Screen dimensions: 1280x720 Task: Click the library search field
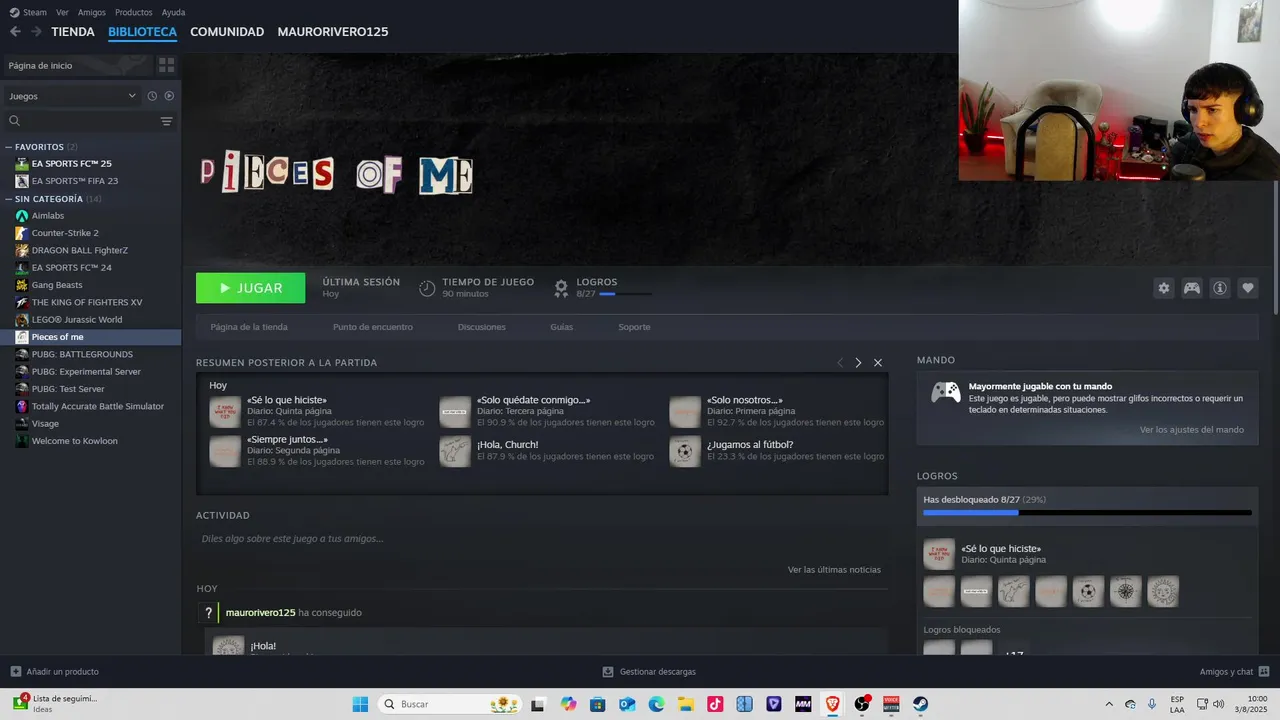pyautogui.click(x=80, y=121)
